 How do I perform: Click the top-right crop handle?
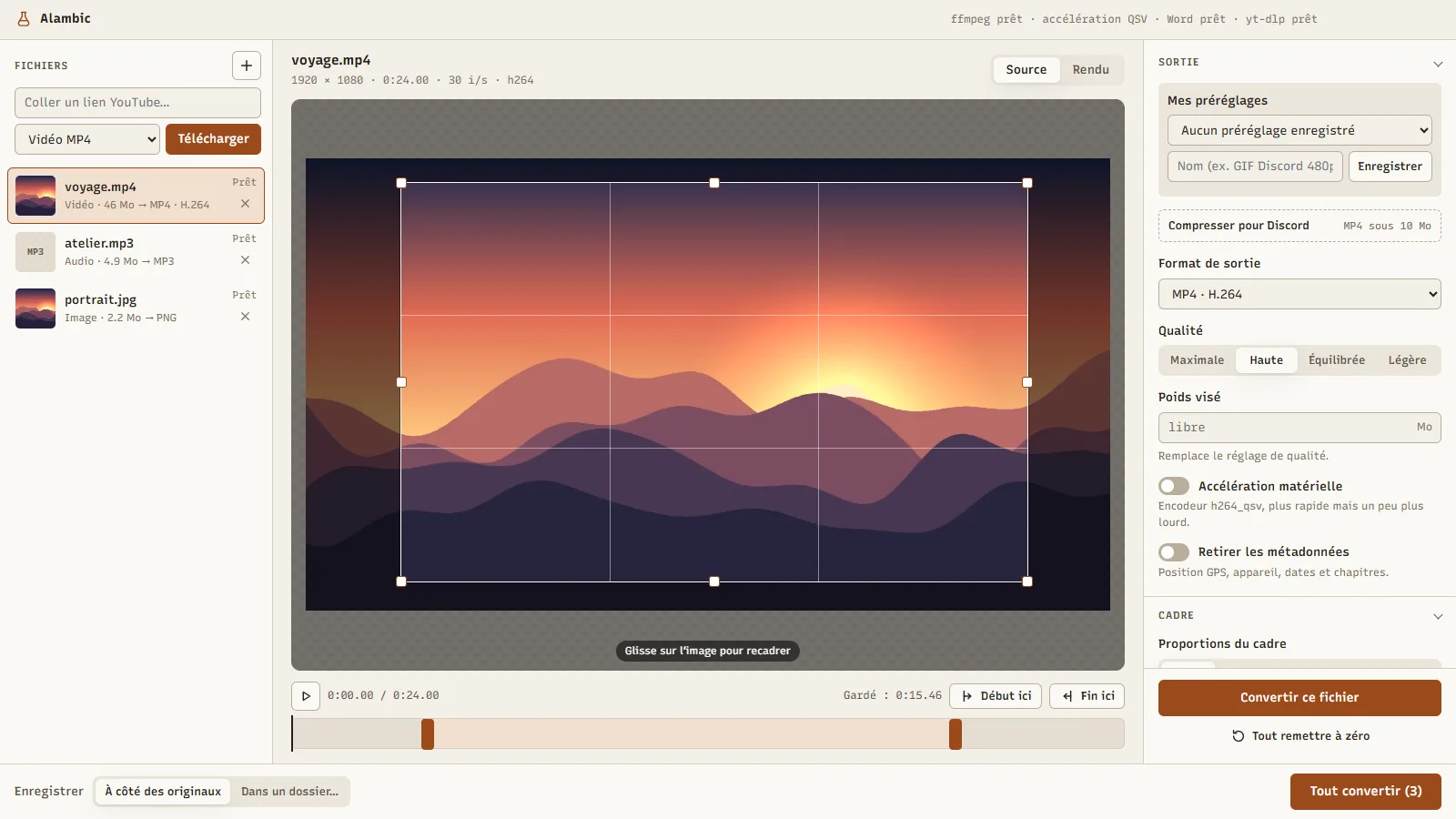tap(1027, 183)
